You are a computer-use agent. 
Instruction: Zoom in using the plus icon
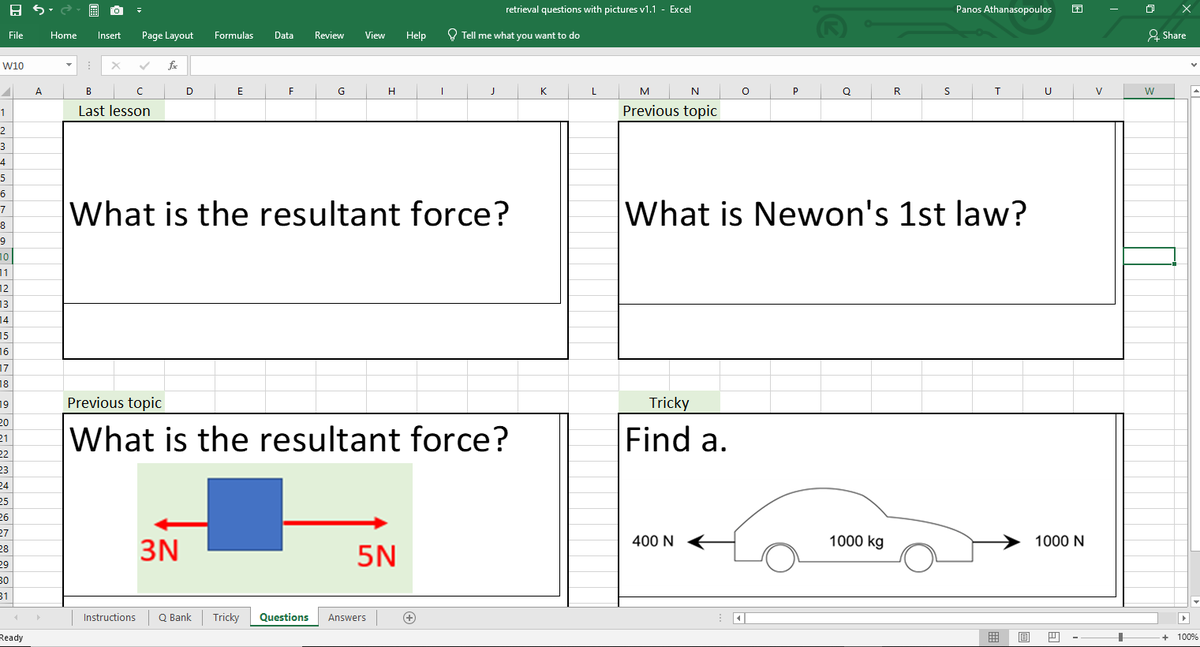click(1166, 637)
